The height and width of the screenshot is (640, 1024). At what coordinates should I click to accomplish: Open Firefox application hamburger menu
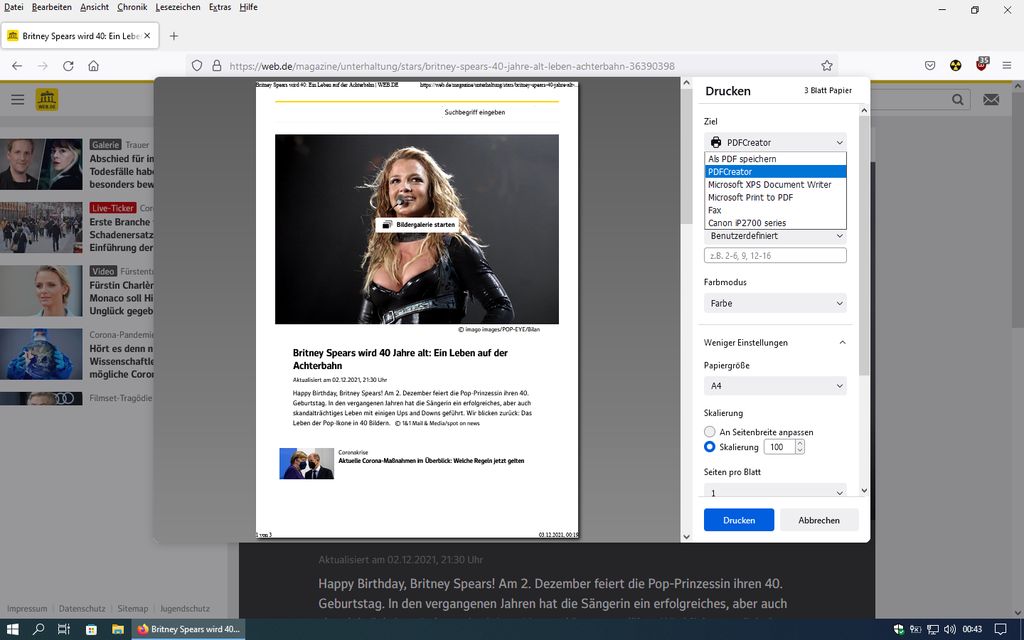coord(1009,66)
